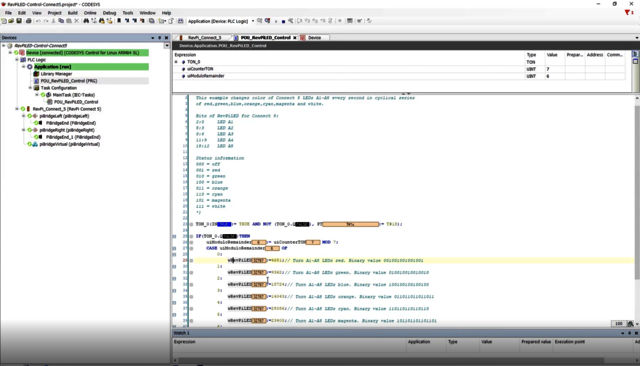
Task: Click uiModuloRemainder row in variable table
Action: point(399,76)
